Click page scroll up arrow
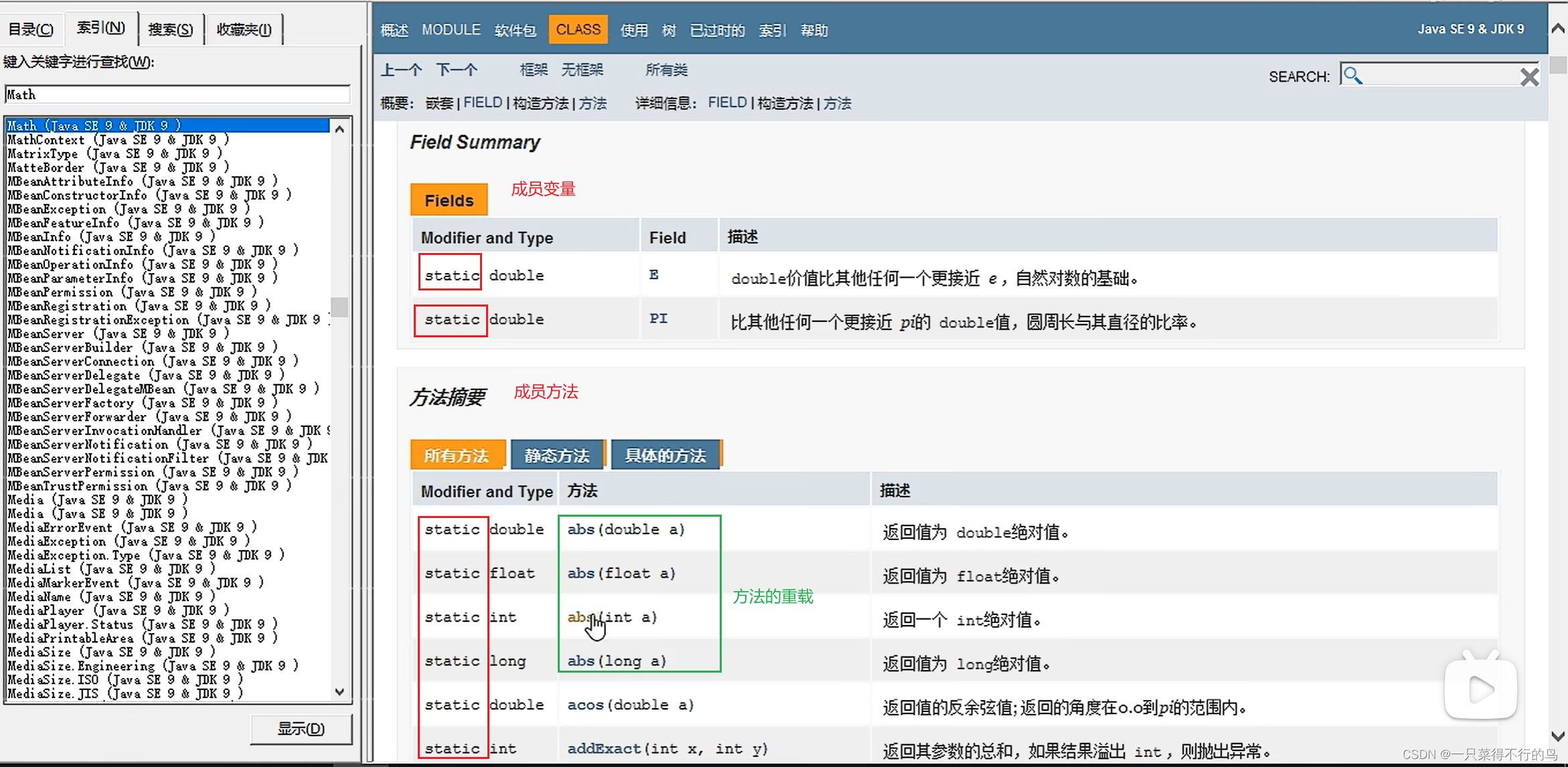 click(x=1558, y=28)
